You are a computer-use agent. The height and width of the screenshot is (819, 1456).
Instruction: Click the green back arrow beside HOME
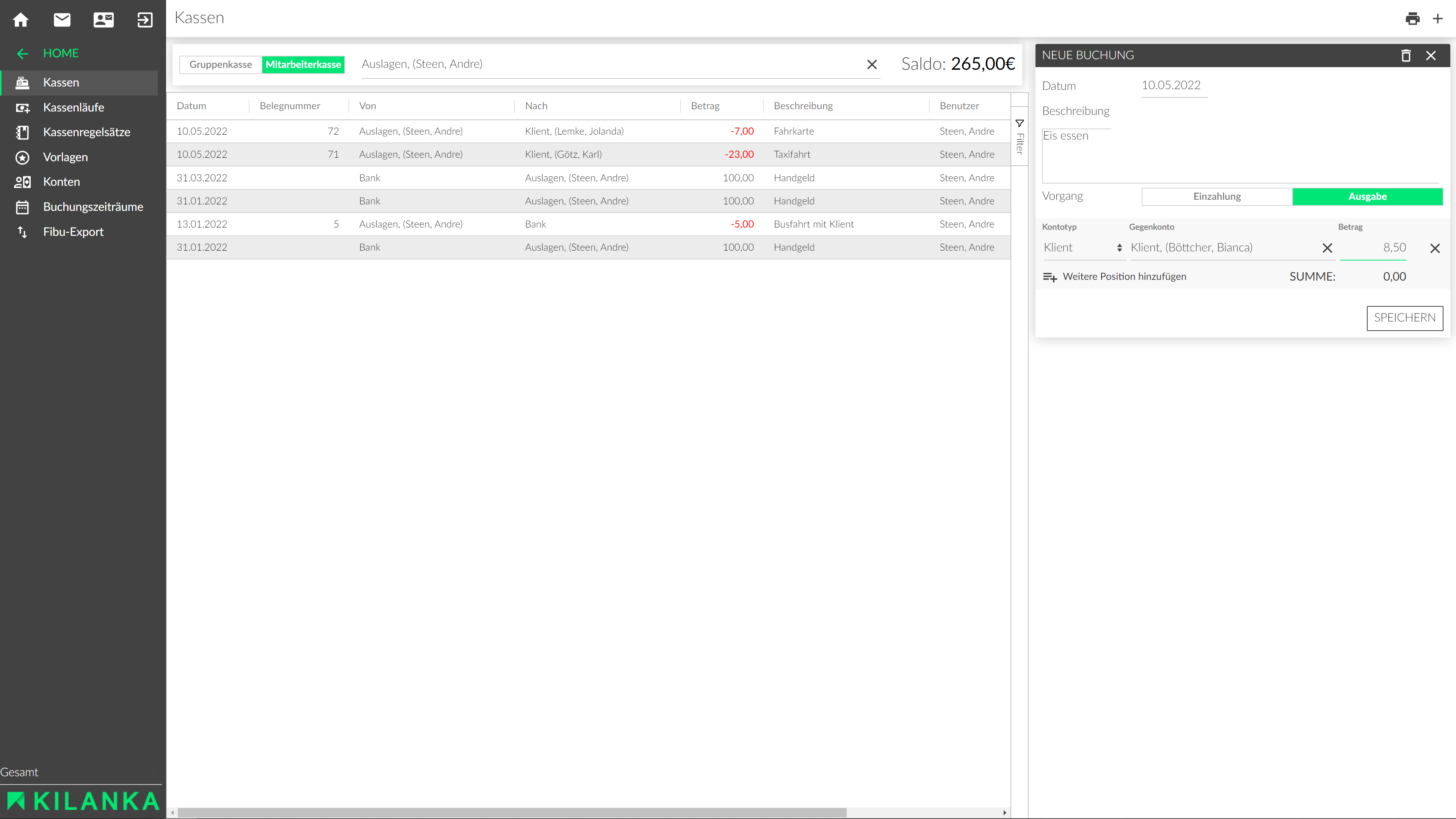[23, 54]
